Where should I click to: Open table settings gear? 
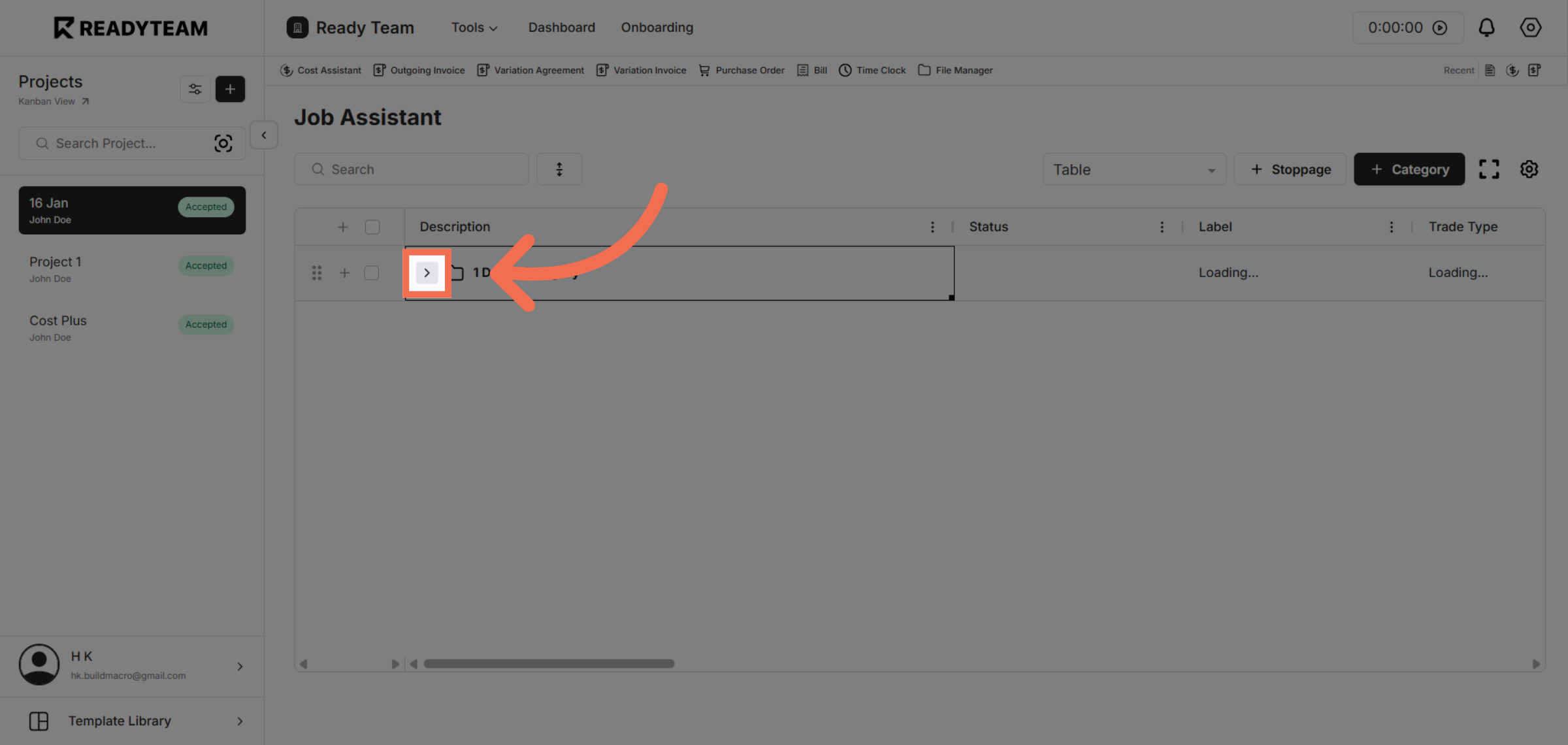(x=1529, y=169)
